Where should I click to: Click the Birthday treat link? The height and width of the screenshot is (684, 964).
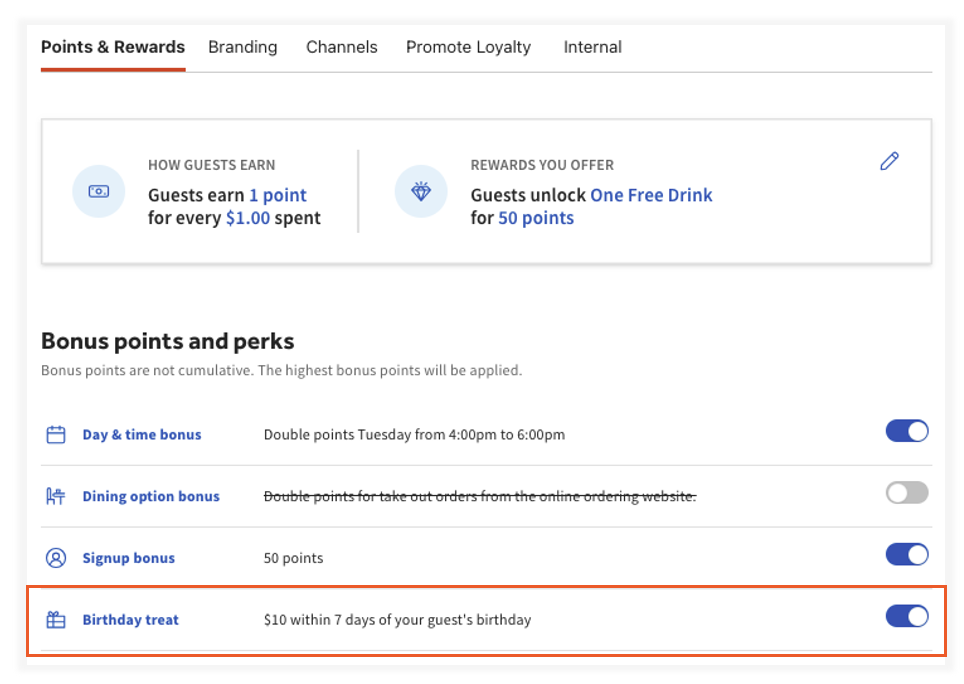click(130, 619)
